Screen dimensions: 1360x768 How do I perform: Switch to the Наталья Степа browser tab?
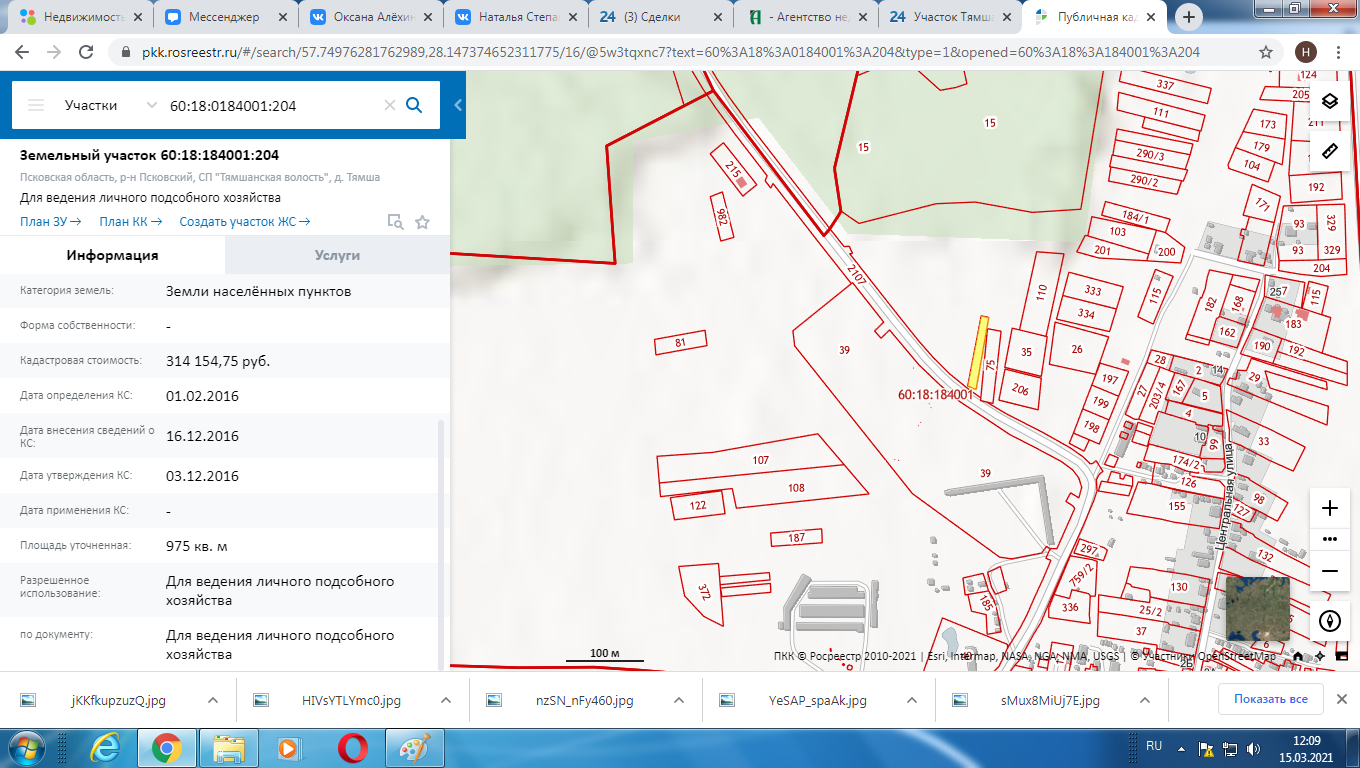pyautogui.click(x=515, y=16)
